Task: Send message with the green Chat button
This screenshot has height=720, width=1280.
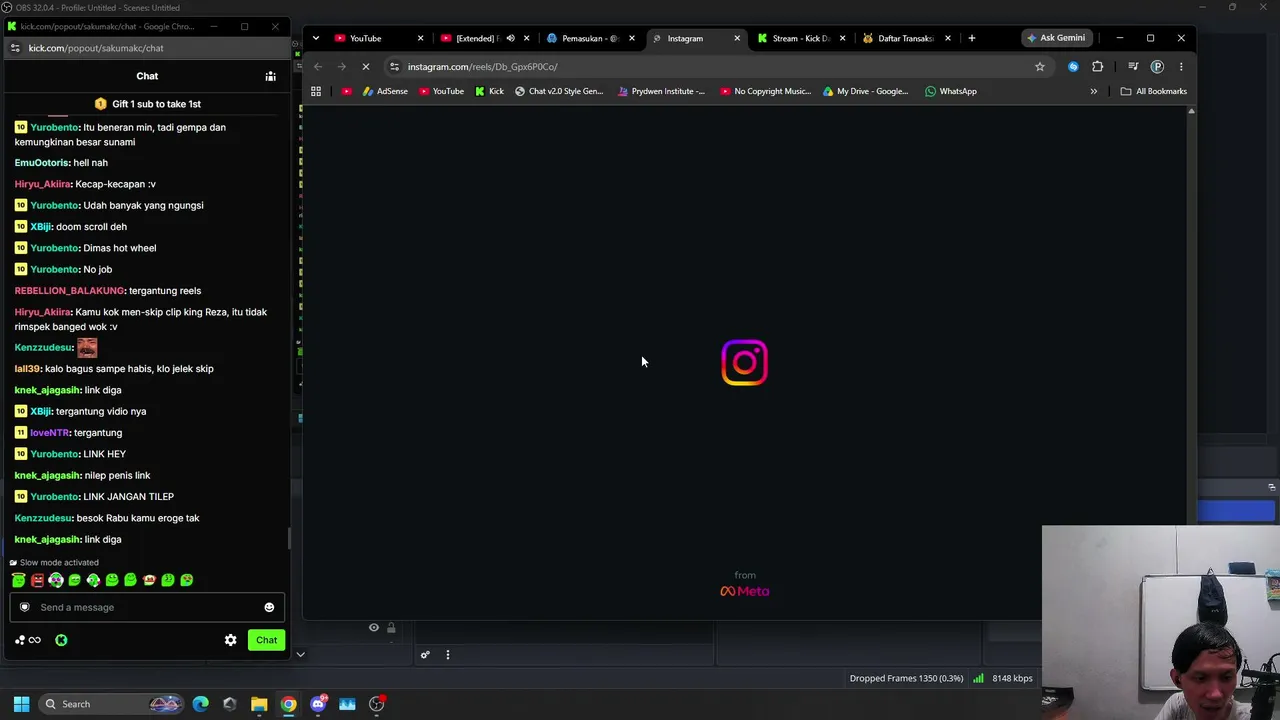Action: [x=266, y=640]
